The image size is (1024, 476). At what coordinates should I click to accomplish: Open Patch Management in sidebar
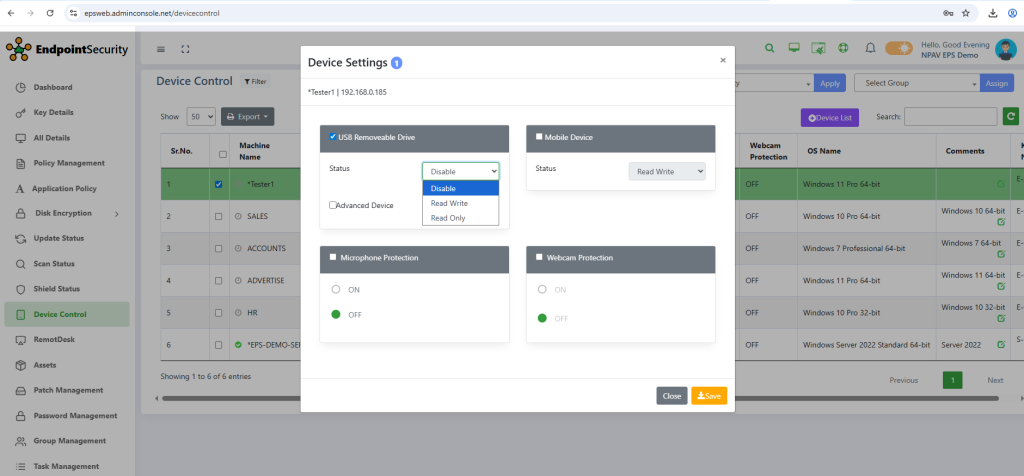[67, 390]
